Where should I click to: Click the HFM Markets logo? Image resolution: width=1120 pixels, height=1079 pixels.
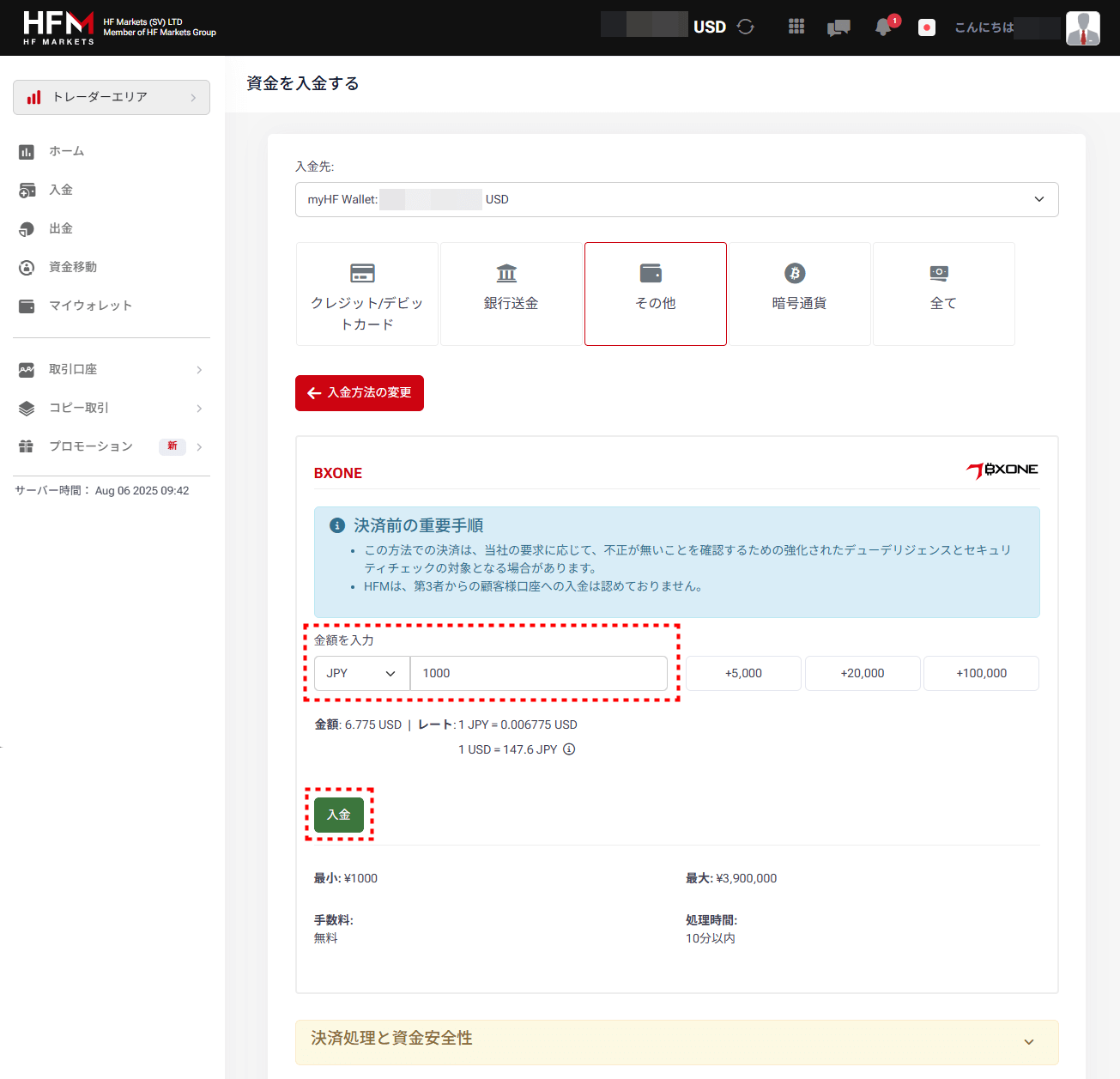point(58,27)
